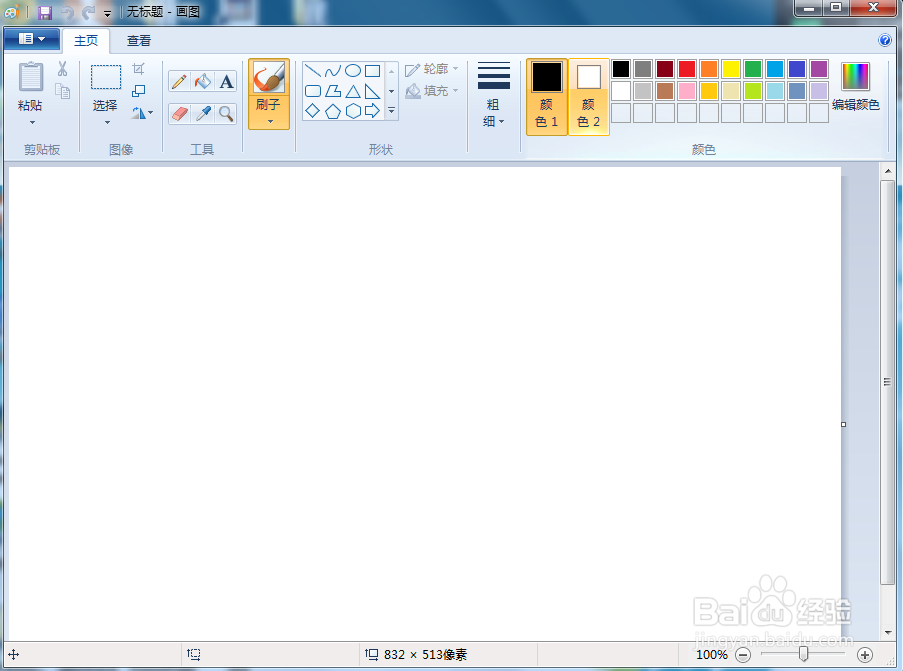903x671 pixels.
Task: Choose the Rounded rectangle shape
Action: pyautogui.click(x=312, y=91)
